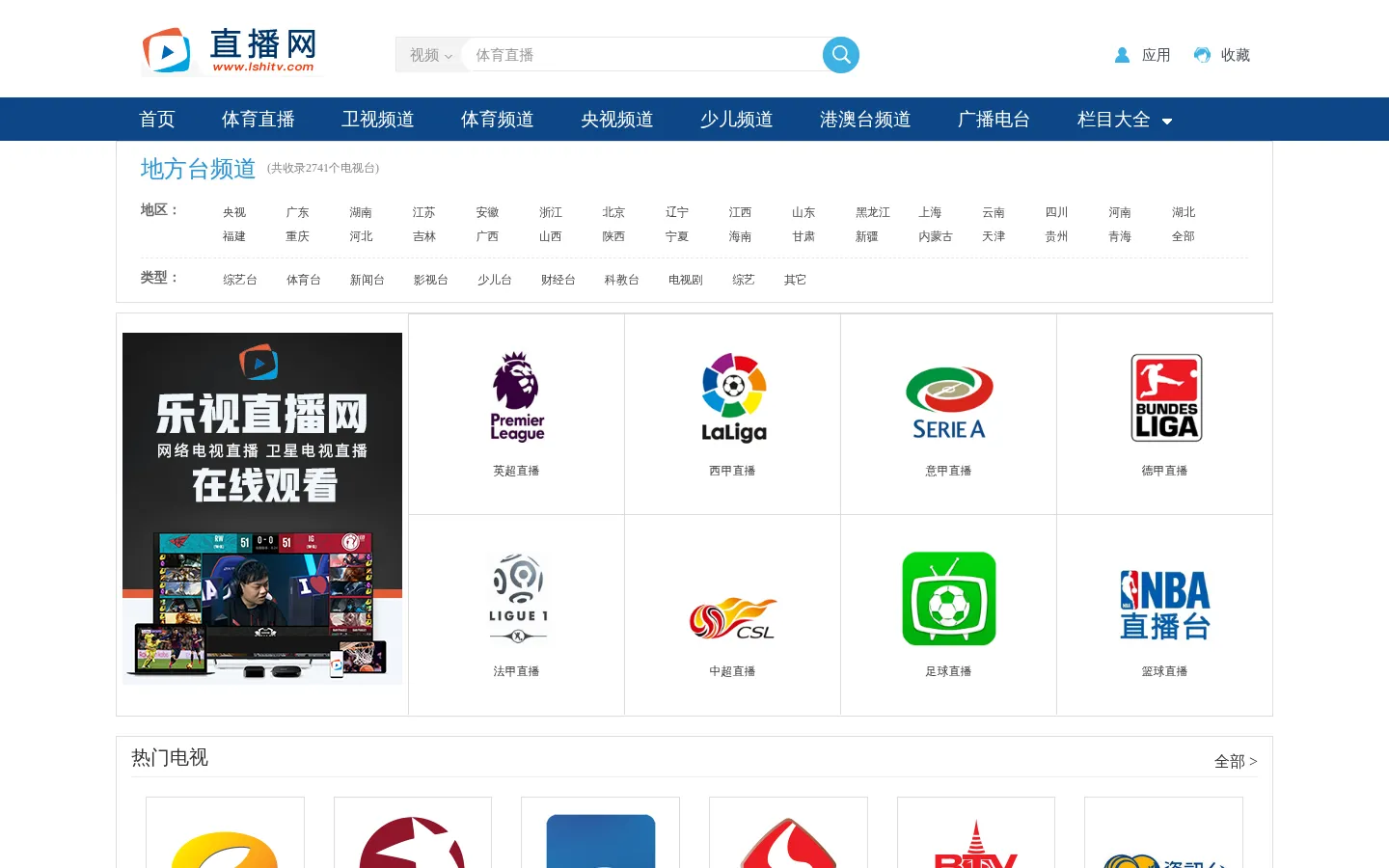
Task: Click the 体育直播 search input field
Action: [x=642, y=55]
